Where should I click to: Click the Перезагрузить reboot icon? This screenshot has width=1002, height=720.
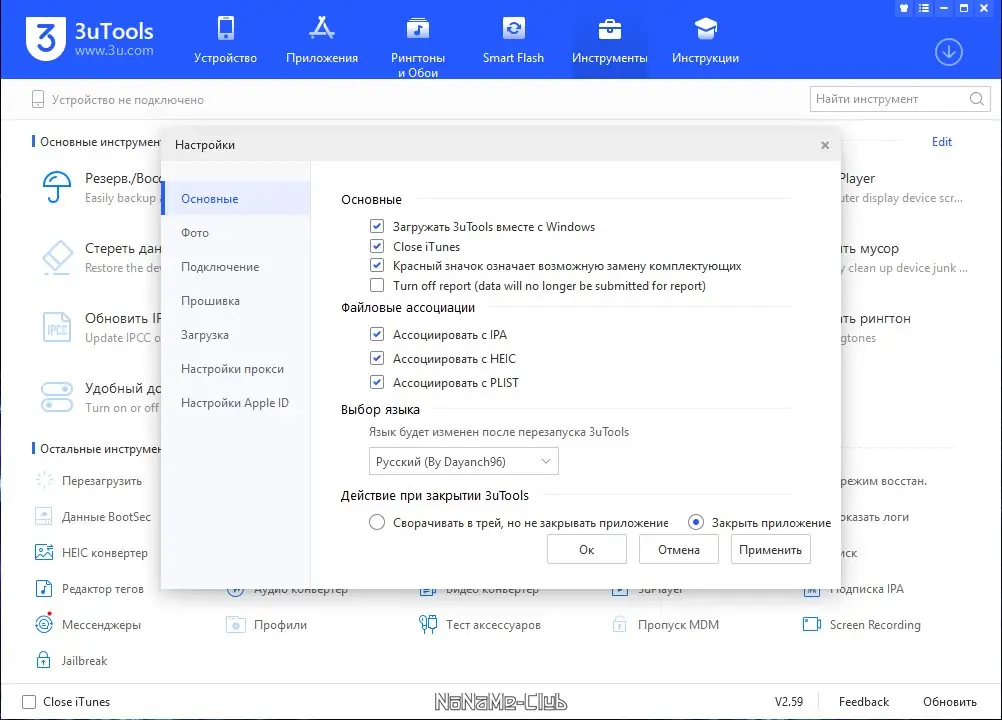point(44,480)
